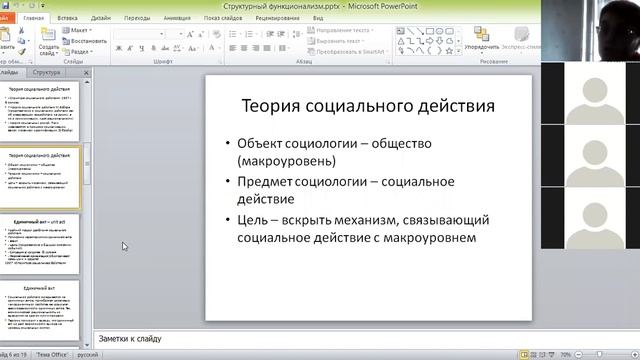
Task: Click increase list indent icon
Action: point(281,34)
